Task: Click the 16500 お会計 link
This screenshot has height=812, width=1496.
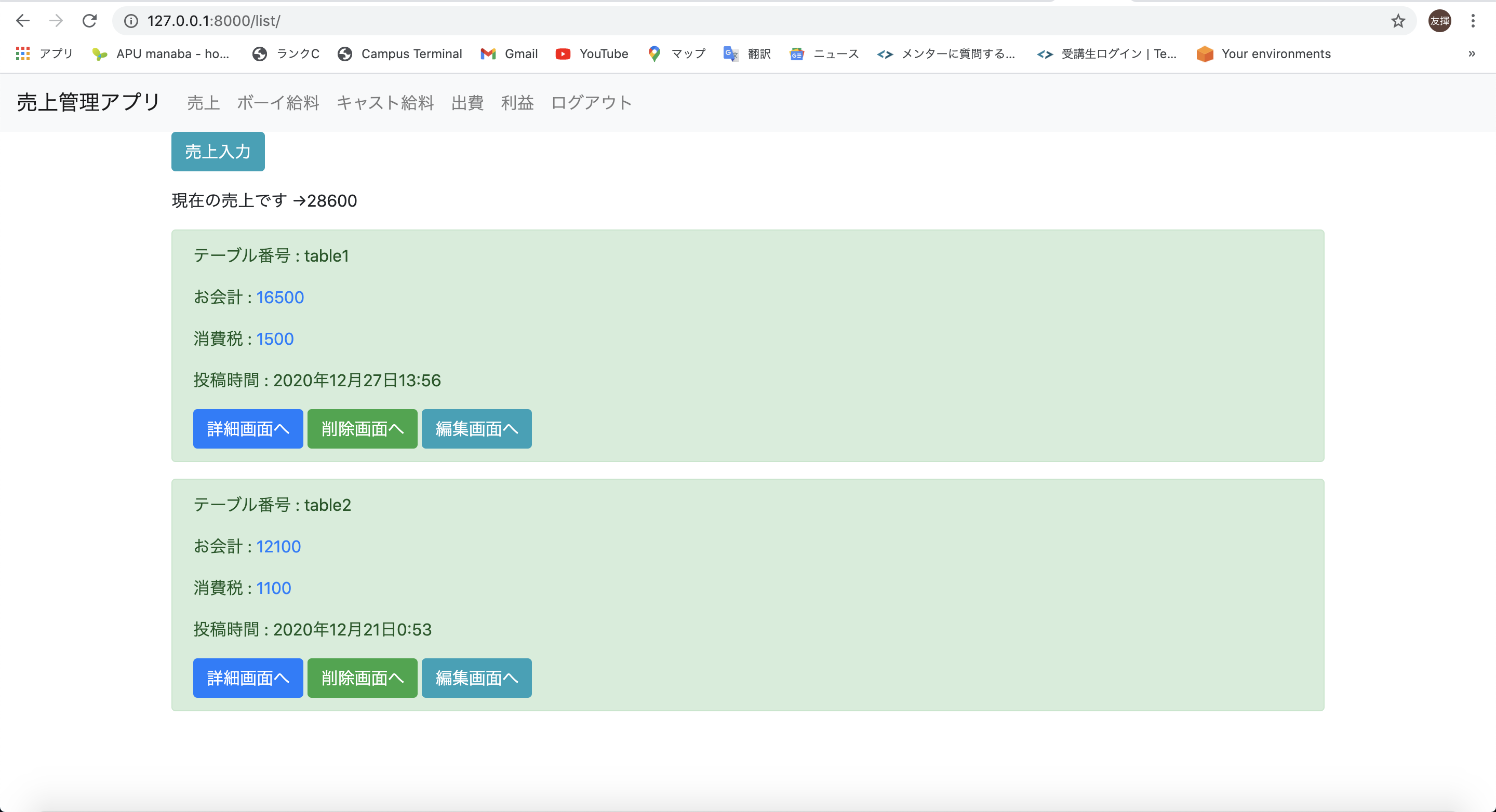Action: pyautogui.click(x=280, y=297)
